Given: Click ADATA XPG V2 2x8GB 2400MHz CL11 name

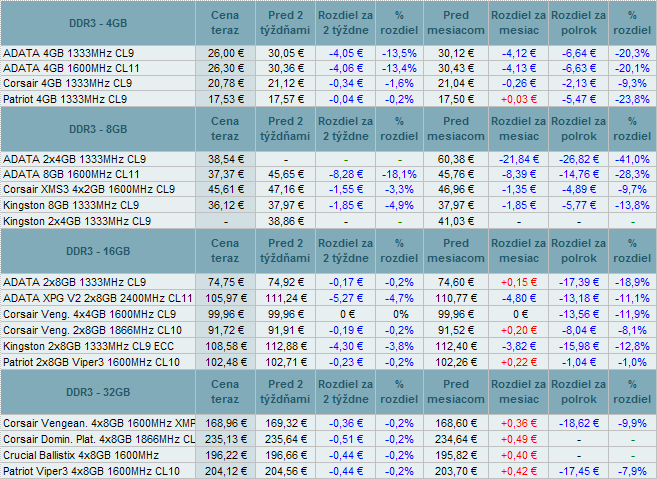Looking at the screenshot, I should (98, 298).
